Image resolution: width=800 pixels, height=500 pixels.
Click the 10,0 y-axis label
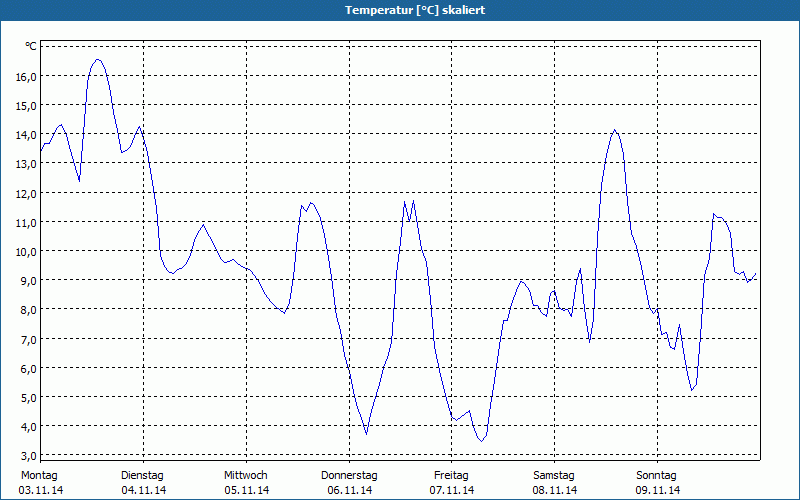[x=26, y=252]
